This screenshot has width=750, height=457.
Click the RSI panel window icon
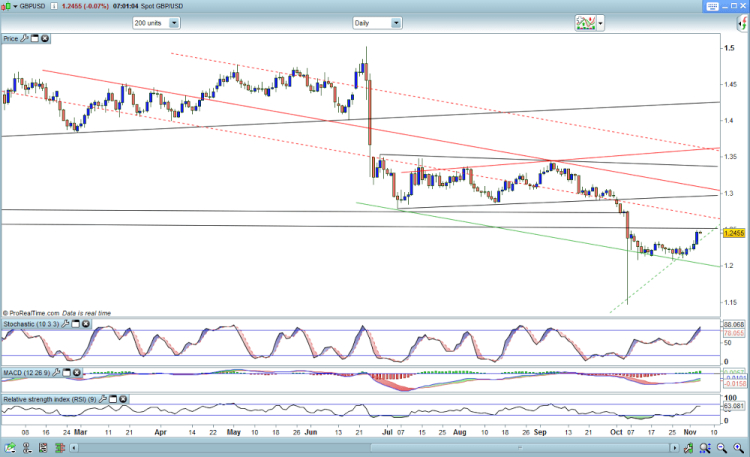[x=113, y=399]
